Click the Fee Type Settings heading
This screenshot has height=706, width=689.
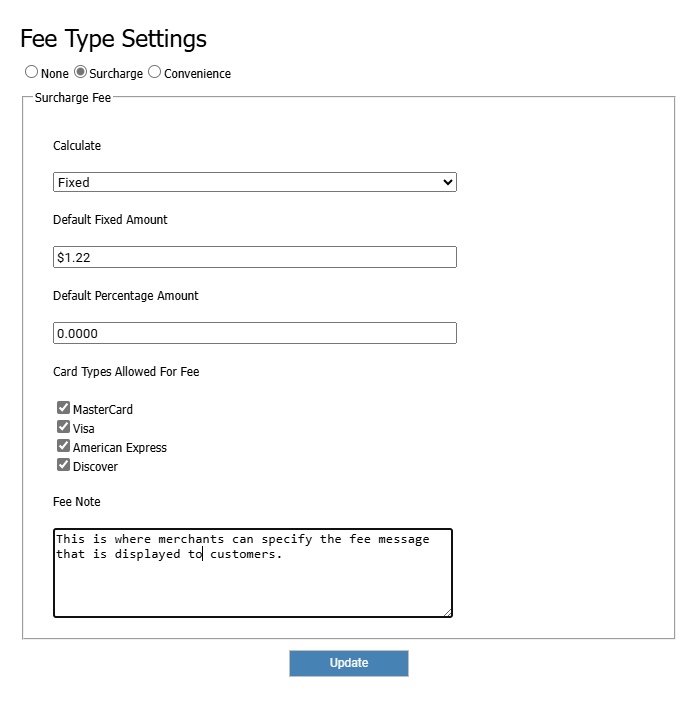pyautogui.click(x=113, y=39)
